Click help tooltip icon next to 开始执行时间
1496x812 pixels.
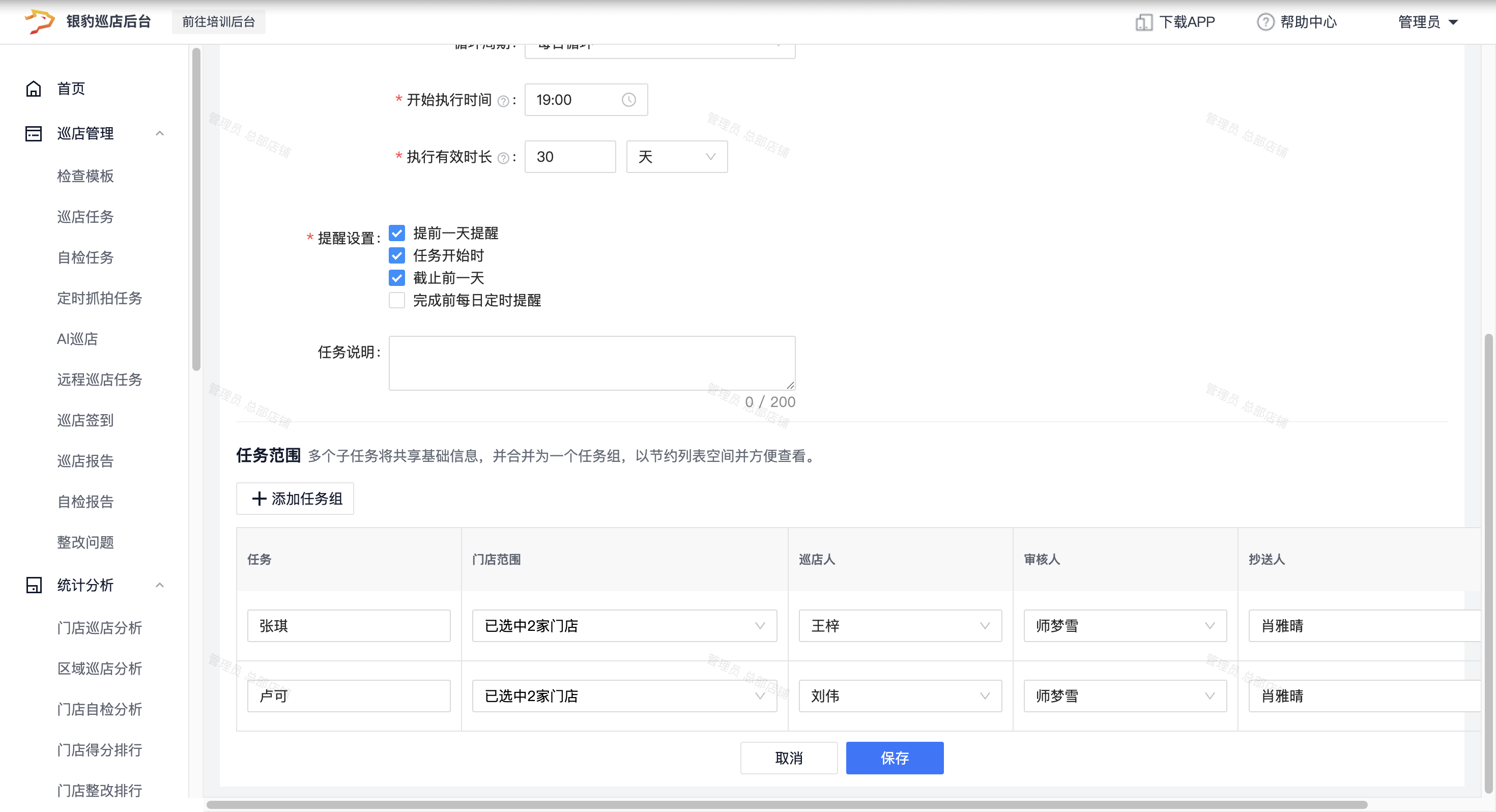pyautogui.click(x=503, y=101)
